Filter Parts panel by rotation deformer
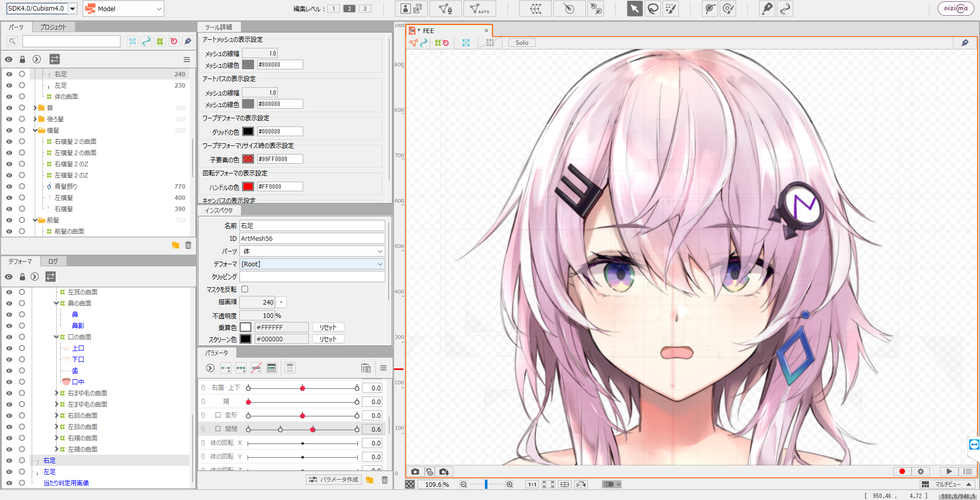This screenshot has width=980, height=500. click(x=174, y=41)
